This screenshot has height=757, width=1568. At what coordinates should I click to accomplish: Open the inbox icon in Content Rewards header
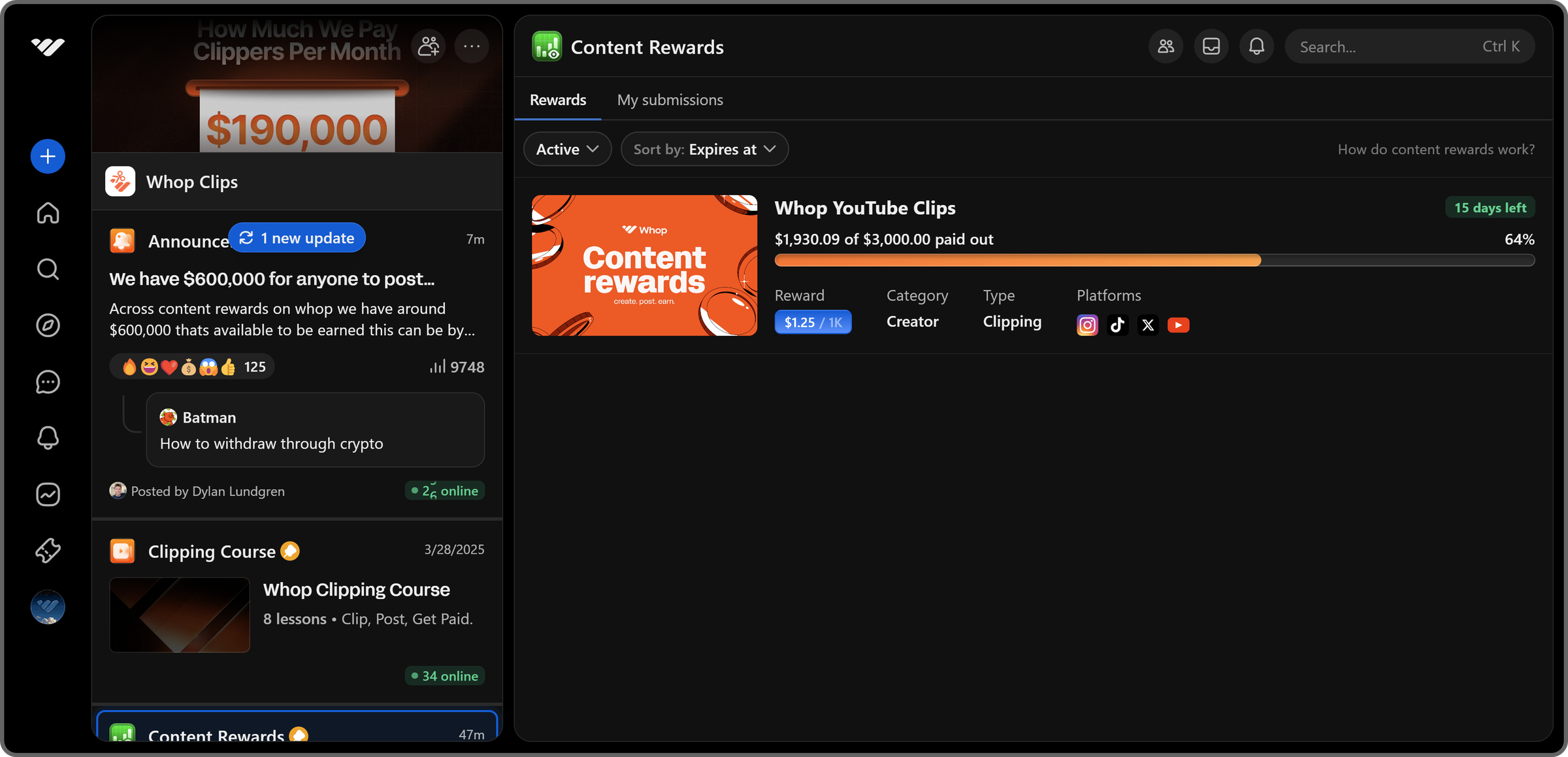pyautogui.click(x=1211, y=46)
